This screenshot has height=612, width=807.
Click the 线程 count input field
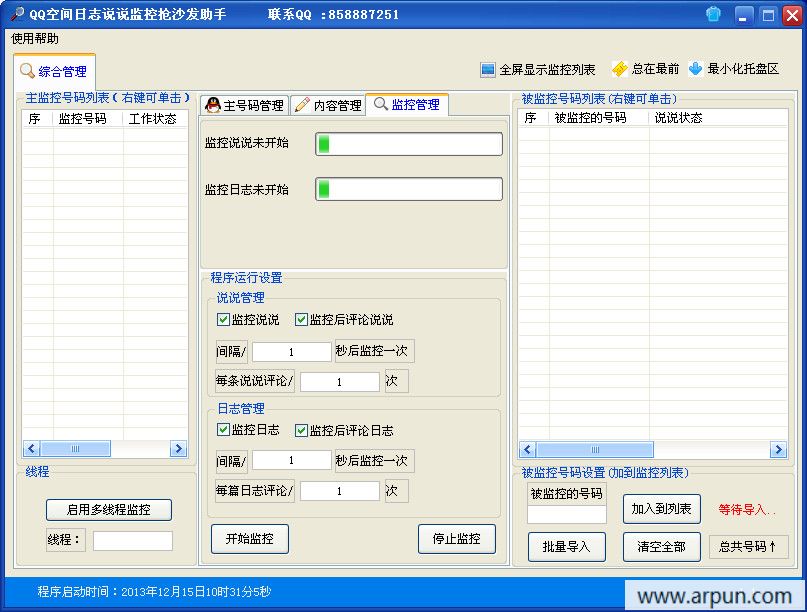click(133, 540)
